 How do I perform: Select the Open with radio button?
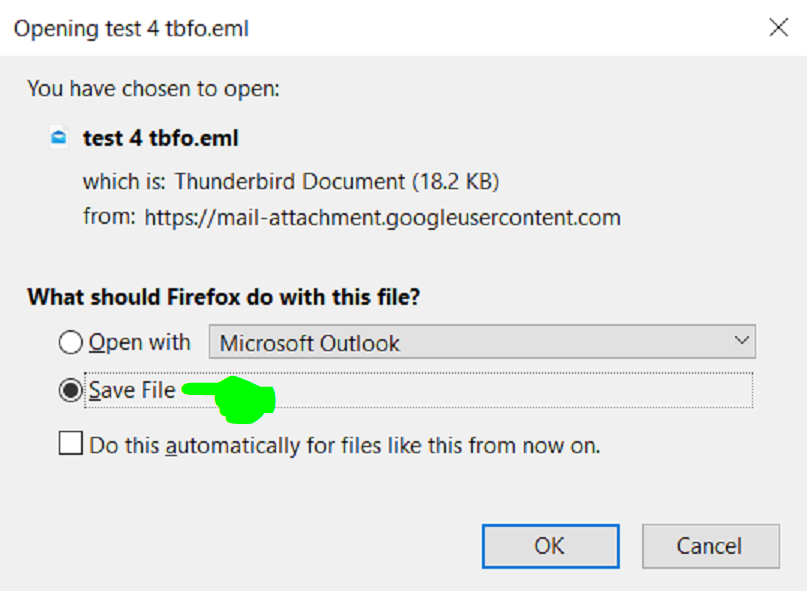click(x=70, y=342)
